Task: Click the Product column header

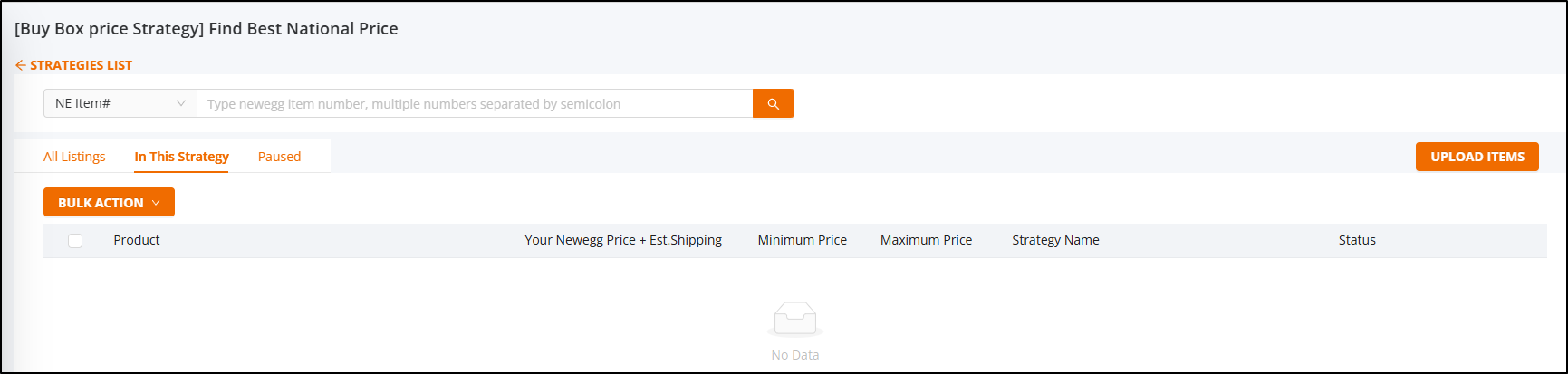Action: click(137, 240)
